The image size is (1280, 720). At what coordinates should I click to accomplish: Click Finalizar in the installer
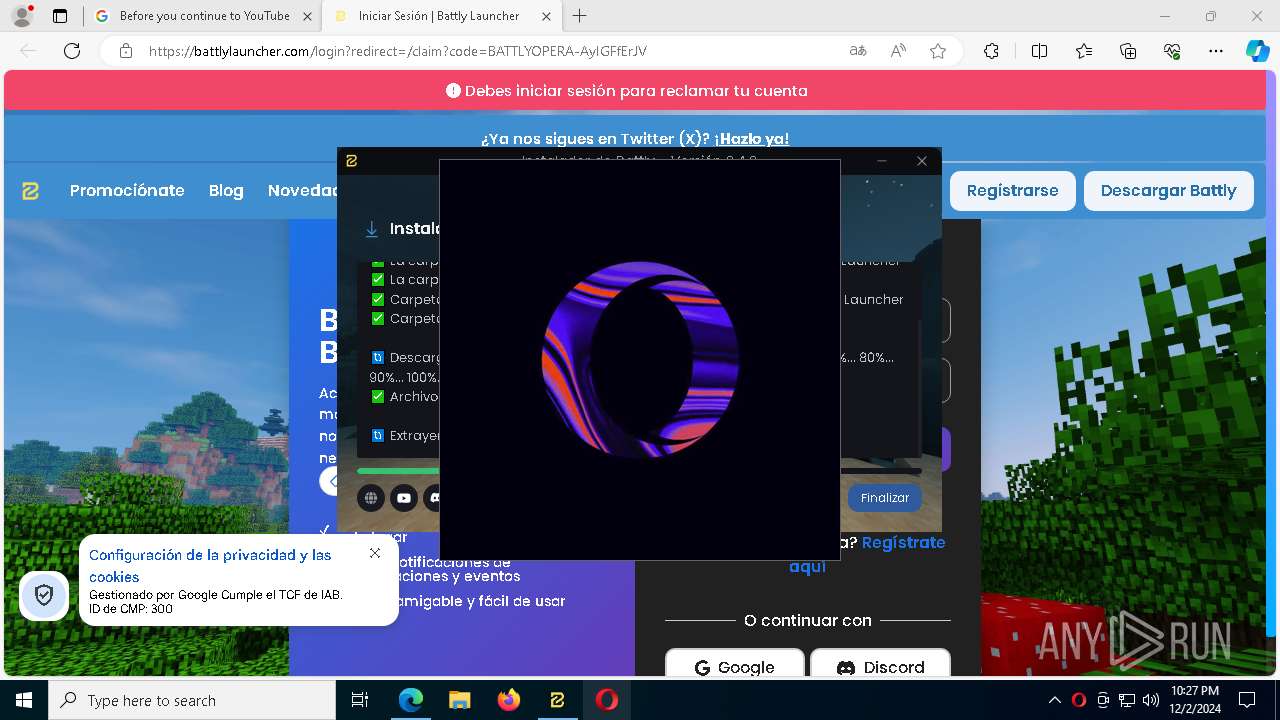pos(885,498)
